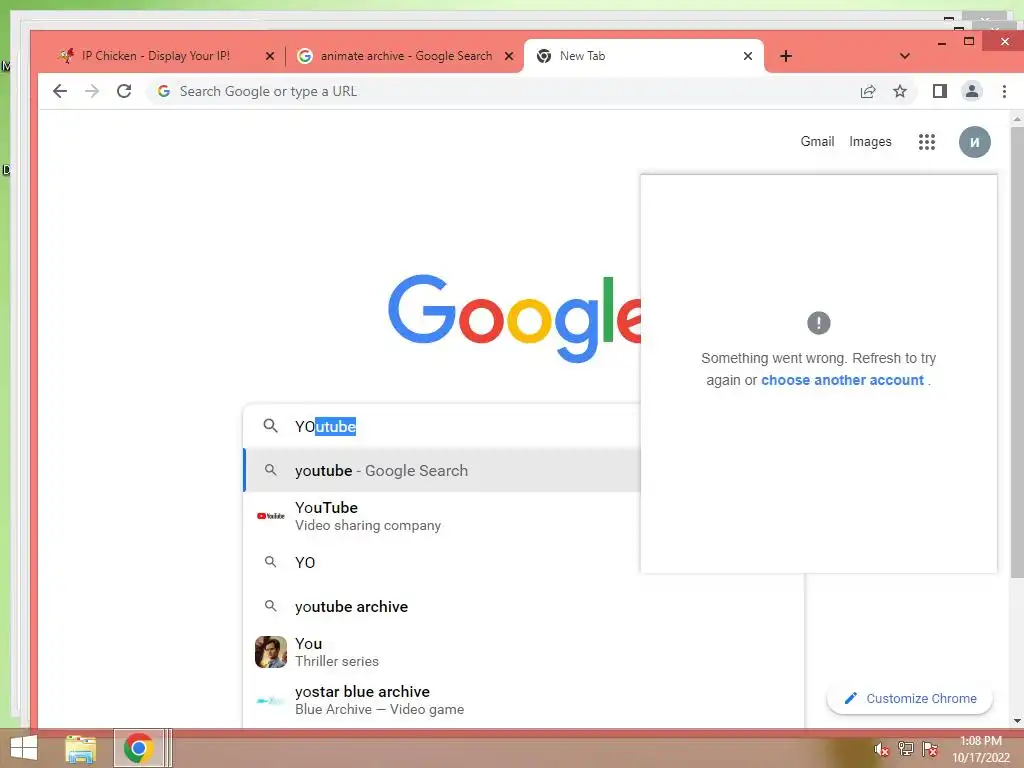This screenshot has width=1024, height=768.
Task: Click the muted volume tray icon
Action: click(x=881, y=749)
